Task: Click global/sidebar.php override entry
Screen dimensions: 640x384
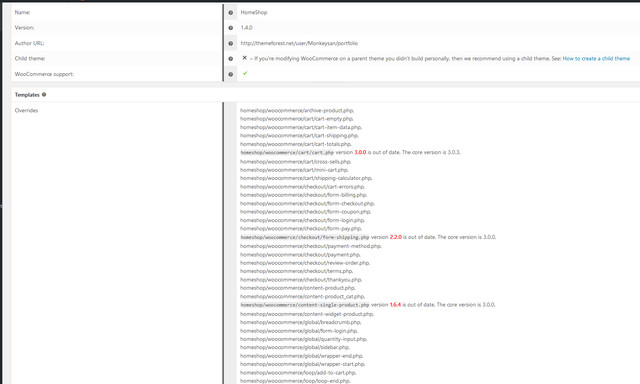Action: (295, 347)
